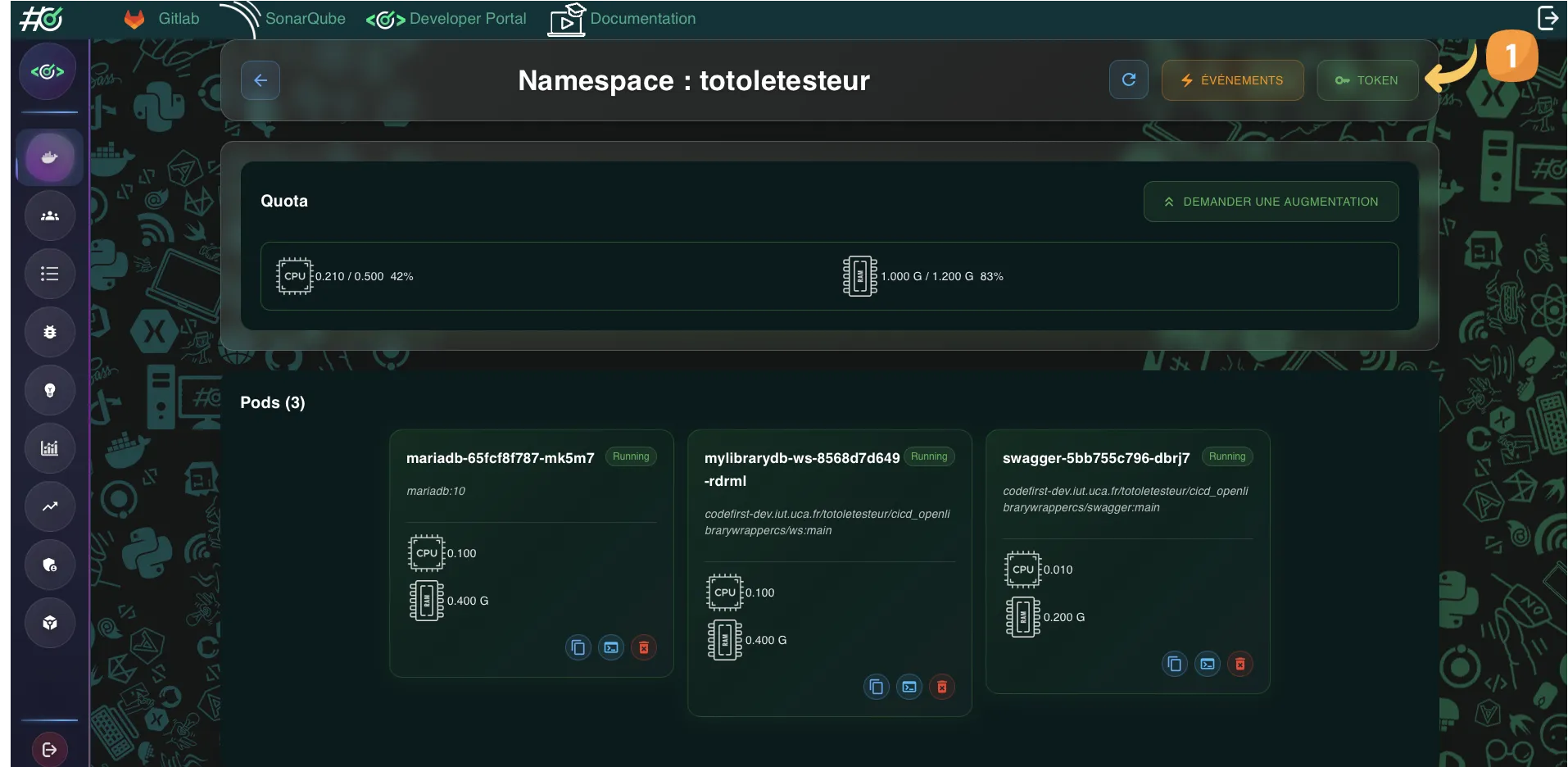
Task: Delete the swagger-5bb755c796-dbrj7 pod
Action: tap(1239, 665)
